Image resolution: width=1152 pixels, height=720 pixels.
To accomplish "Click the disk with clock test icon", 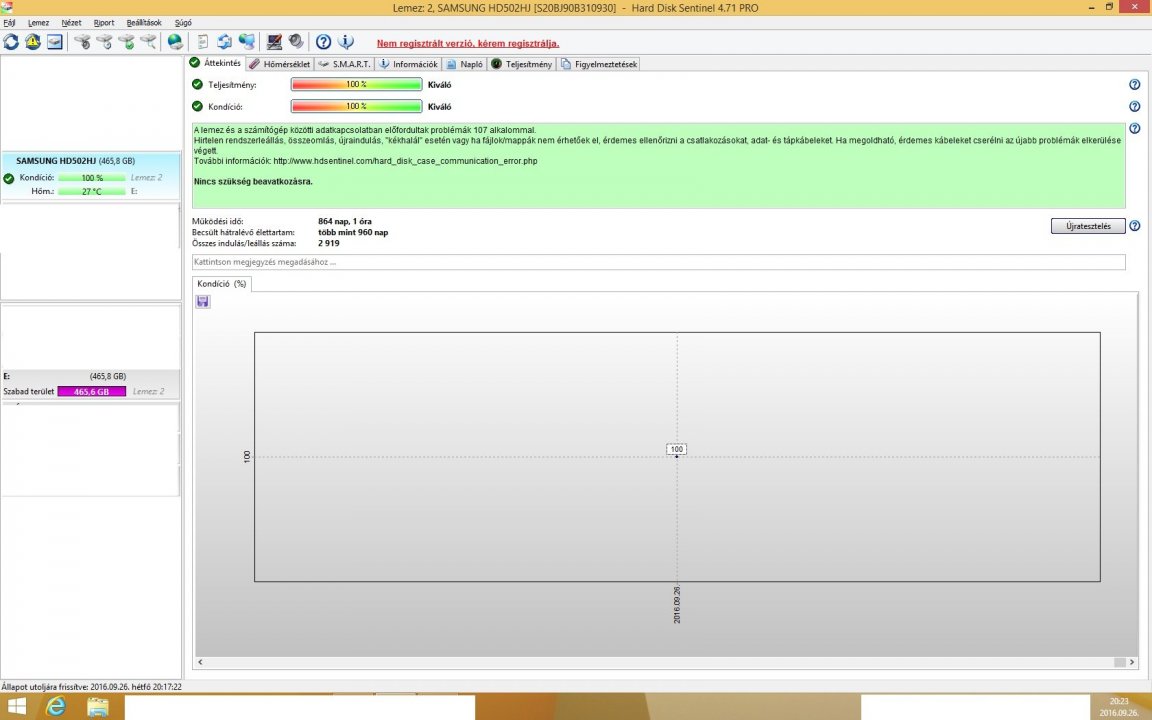I will click(x=104, y=42).
